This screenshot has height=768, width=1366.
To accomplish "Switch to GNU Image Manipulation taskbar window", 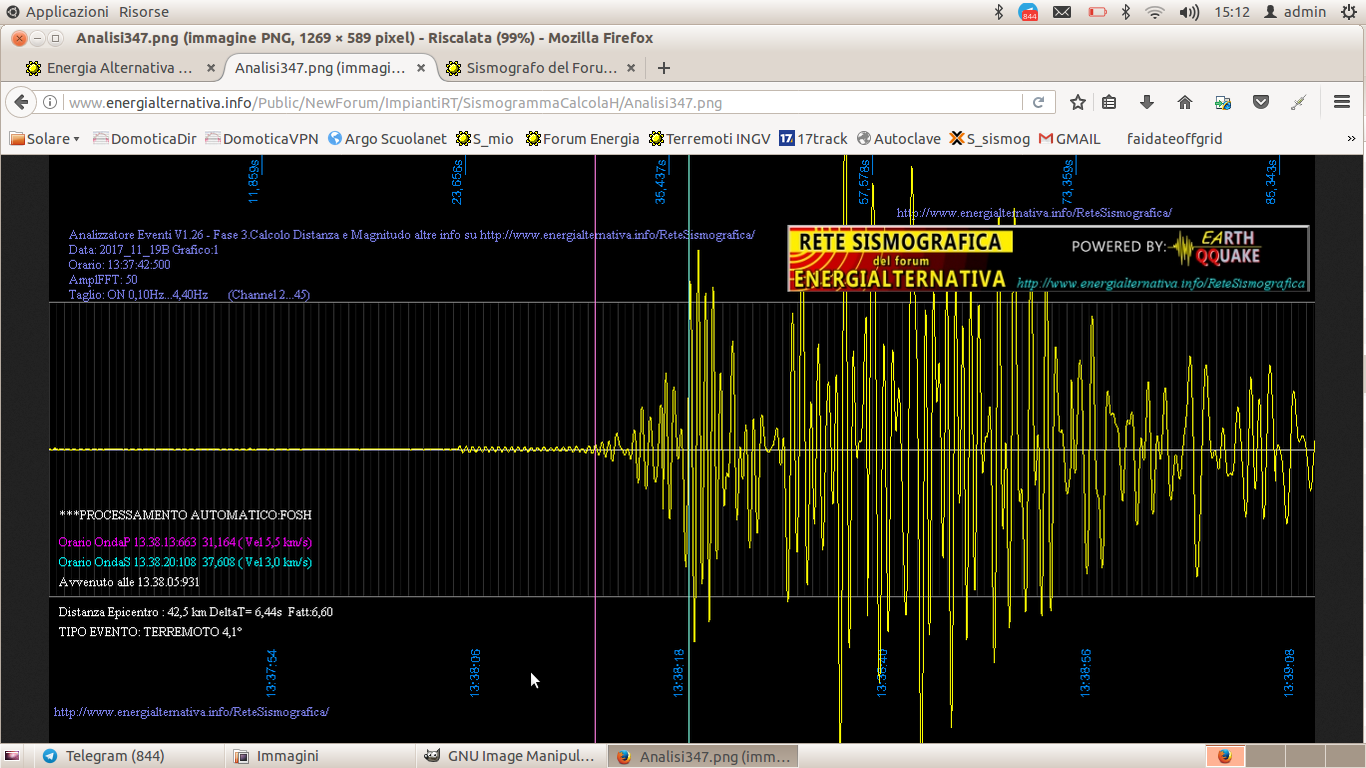I will [510, 756].
